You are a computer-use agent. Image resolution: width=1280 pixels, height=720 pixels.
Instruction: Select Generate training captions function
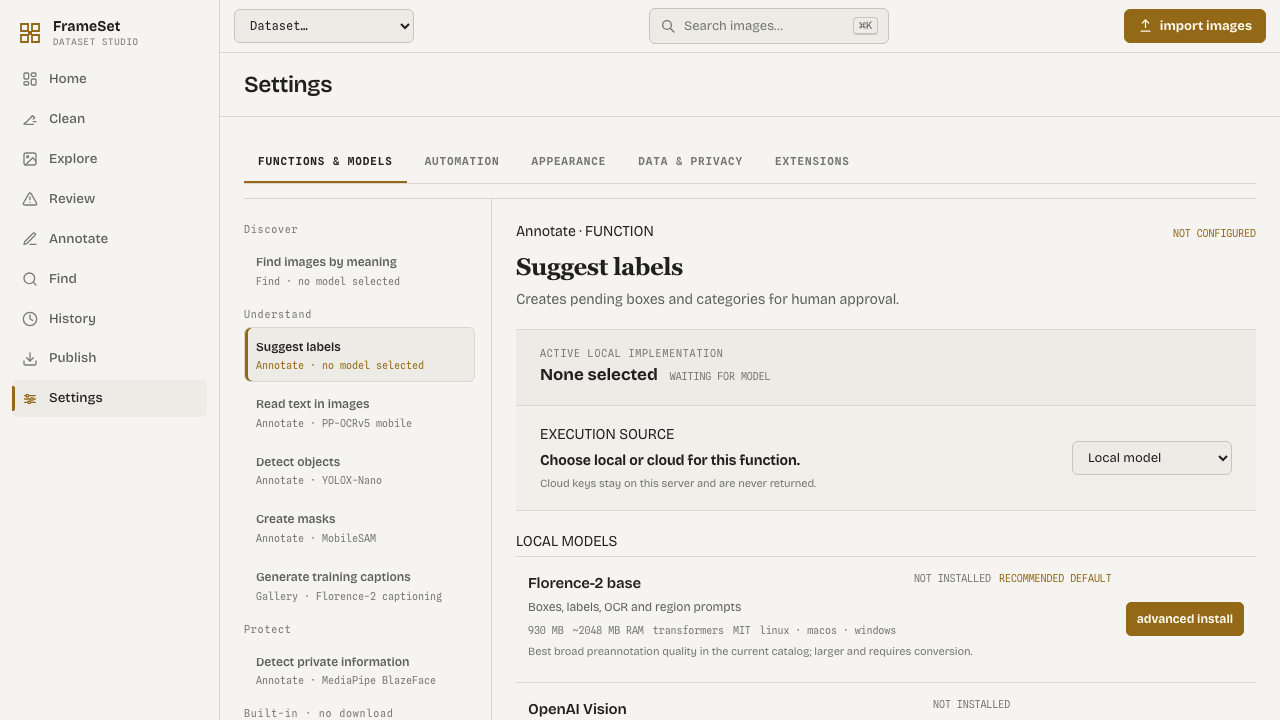[360, 586]
